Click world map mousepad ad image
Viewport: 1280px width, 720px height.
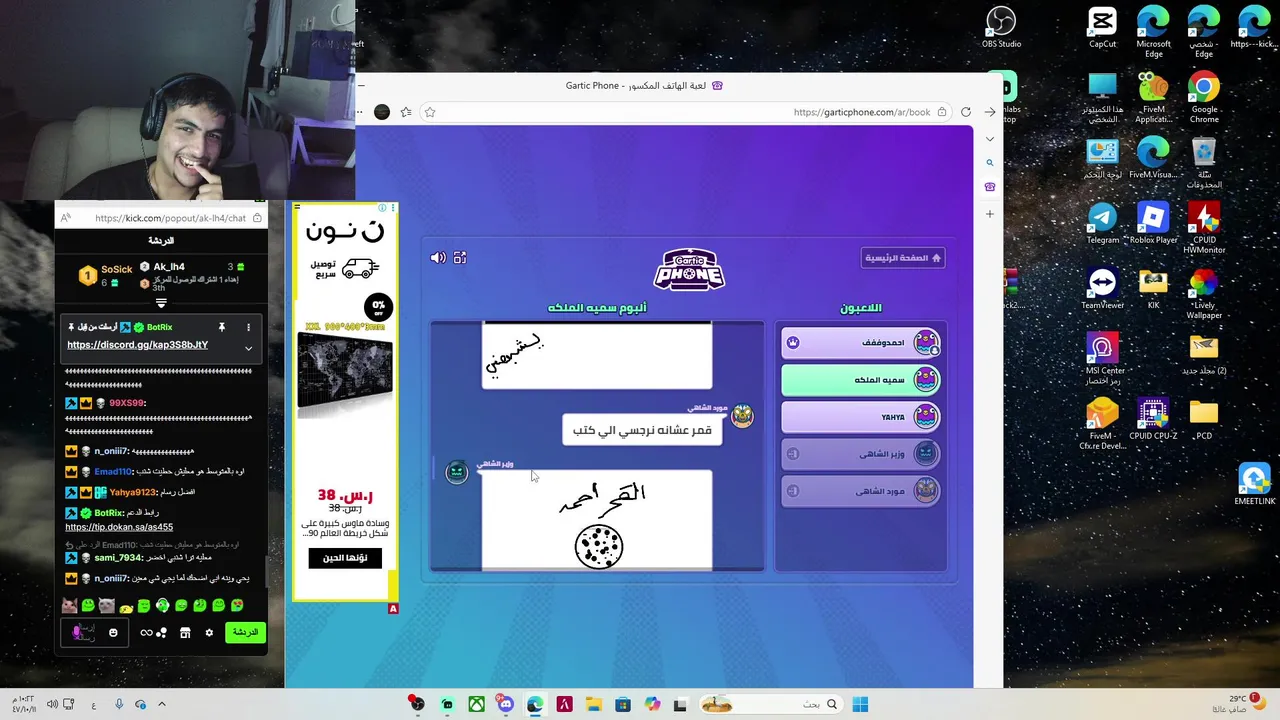[x=345, y=377]
